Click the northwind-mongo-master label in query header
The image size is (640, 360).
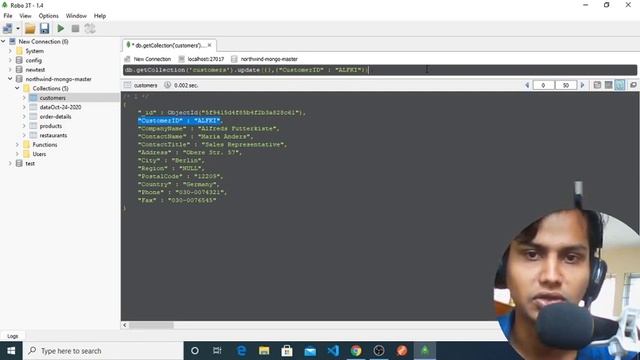tap(269, 59)
